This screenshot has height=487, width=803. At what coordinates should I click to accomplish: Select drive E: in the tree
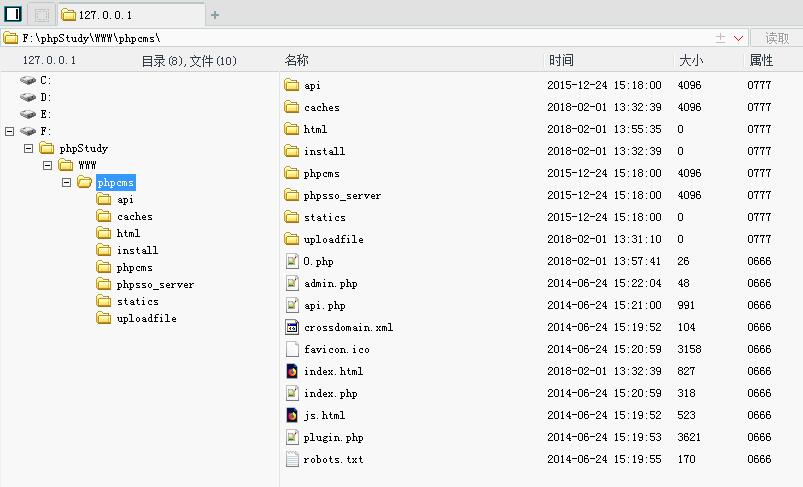(x=45, y=114)
